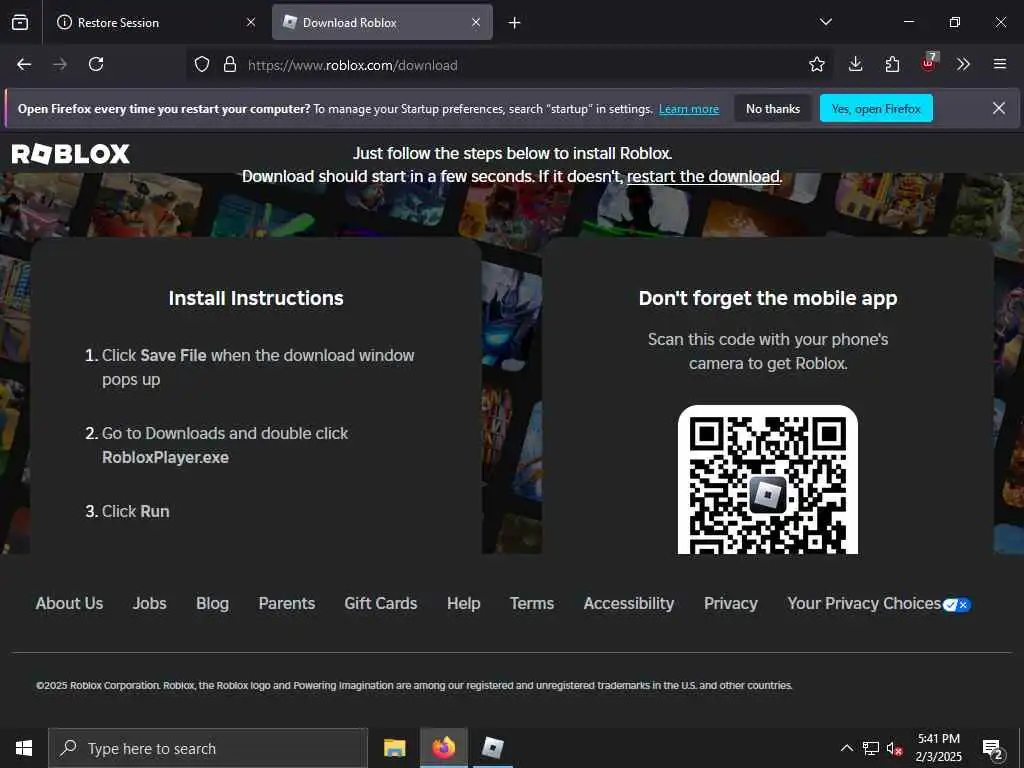Open a new tab with plus button
The image size is (1024, 768).
coord(515,23)
